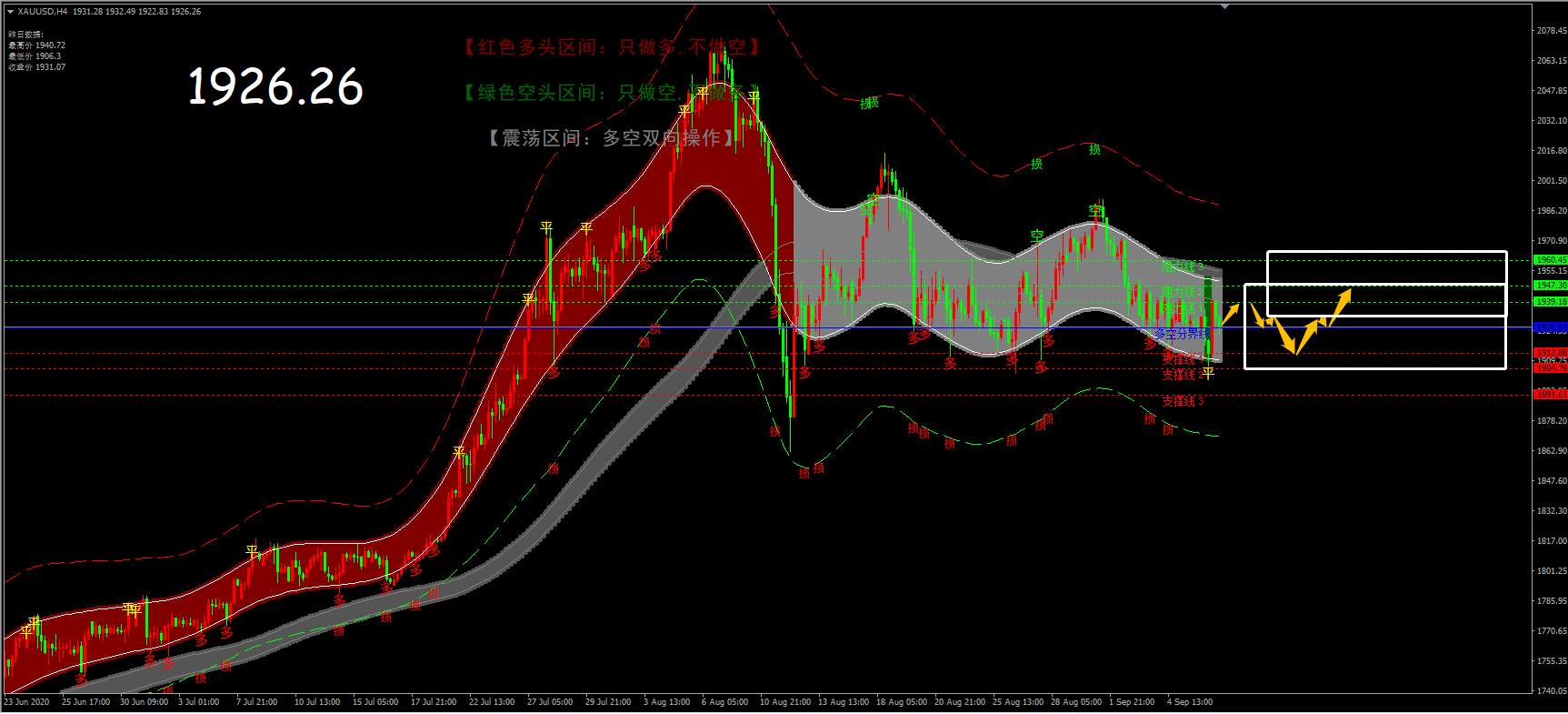Select the 1904.76 red price label
Viewport: 1568px width, 714px height.
1551,368
